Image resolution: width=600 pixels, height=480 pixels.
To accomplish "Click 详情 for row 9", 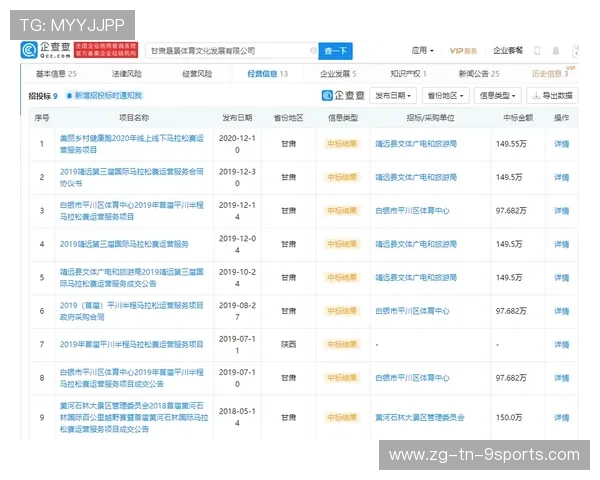I will pos(561,417).
